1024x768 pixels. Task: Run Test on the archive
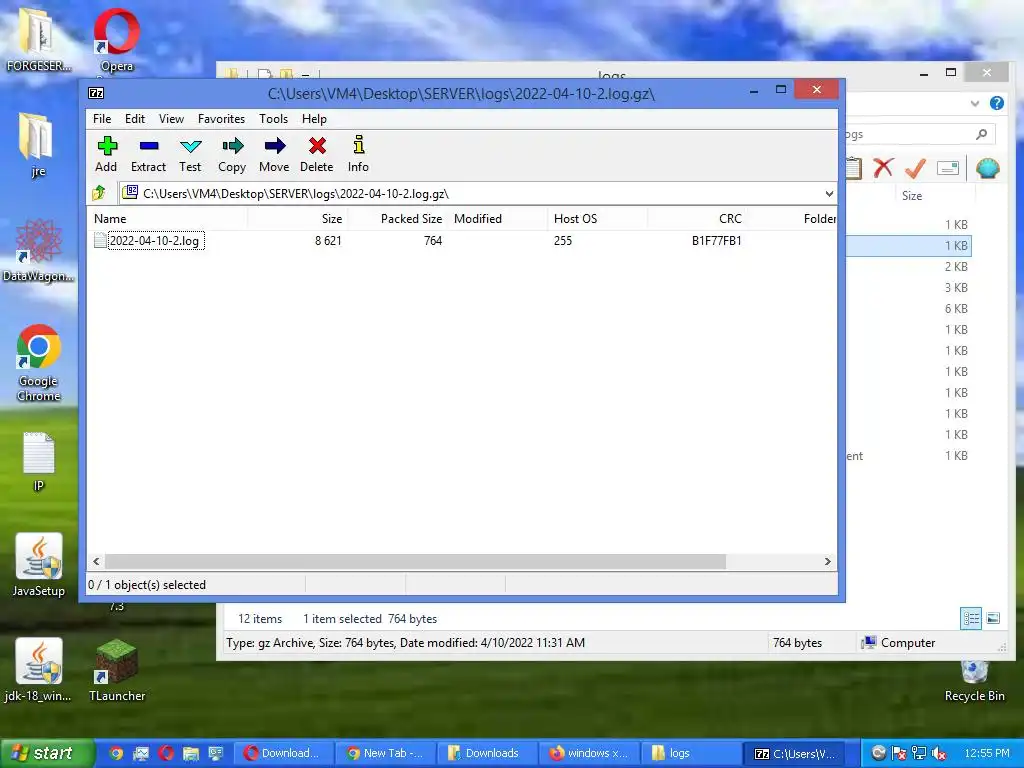click(190, 154)
